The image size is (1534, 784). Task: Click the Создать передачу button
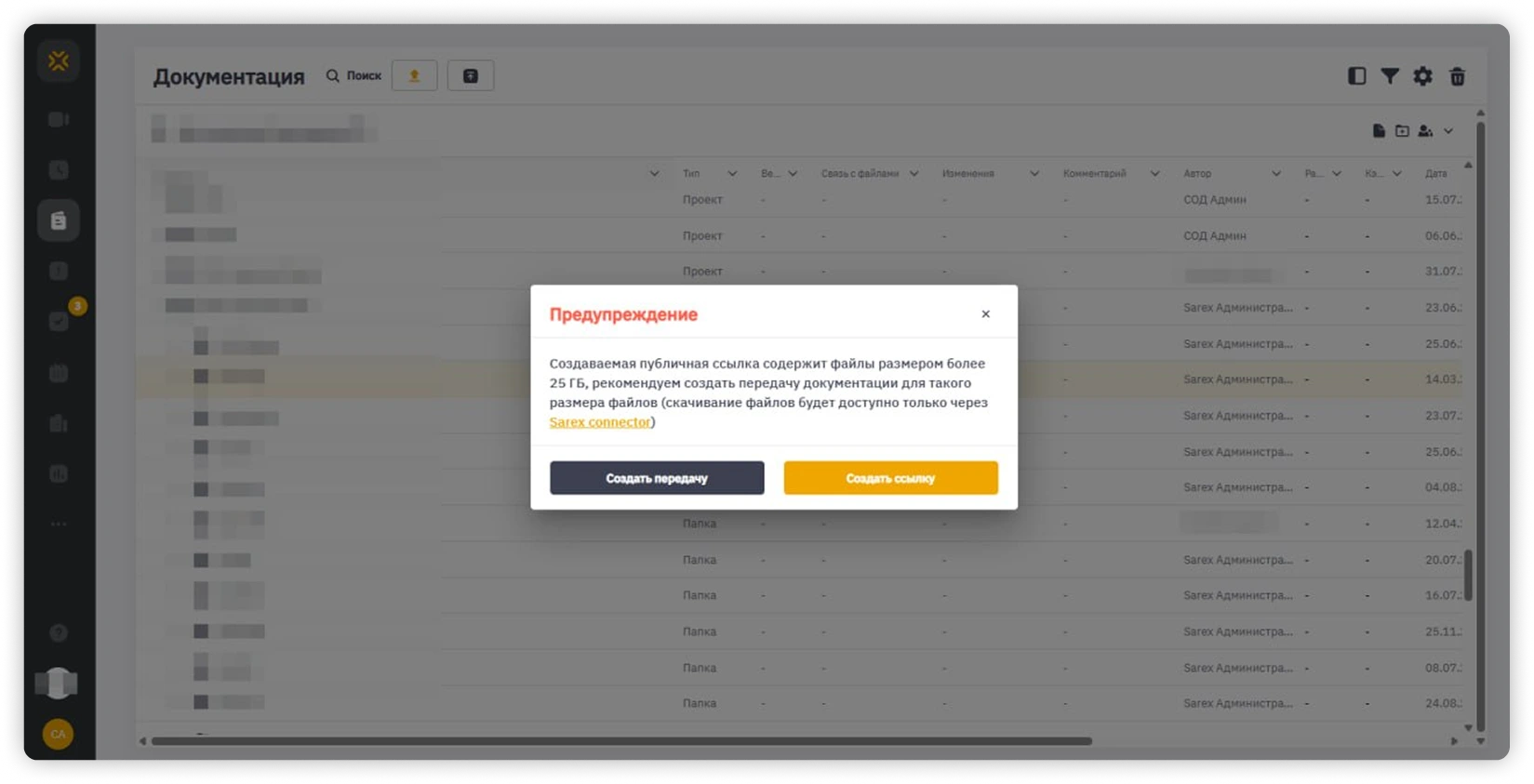tap(657, 478)
